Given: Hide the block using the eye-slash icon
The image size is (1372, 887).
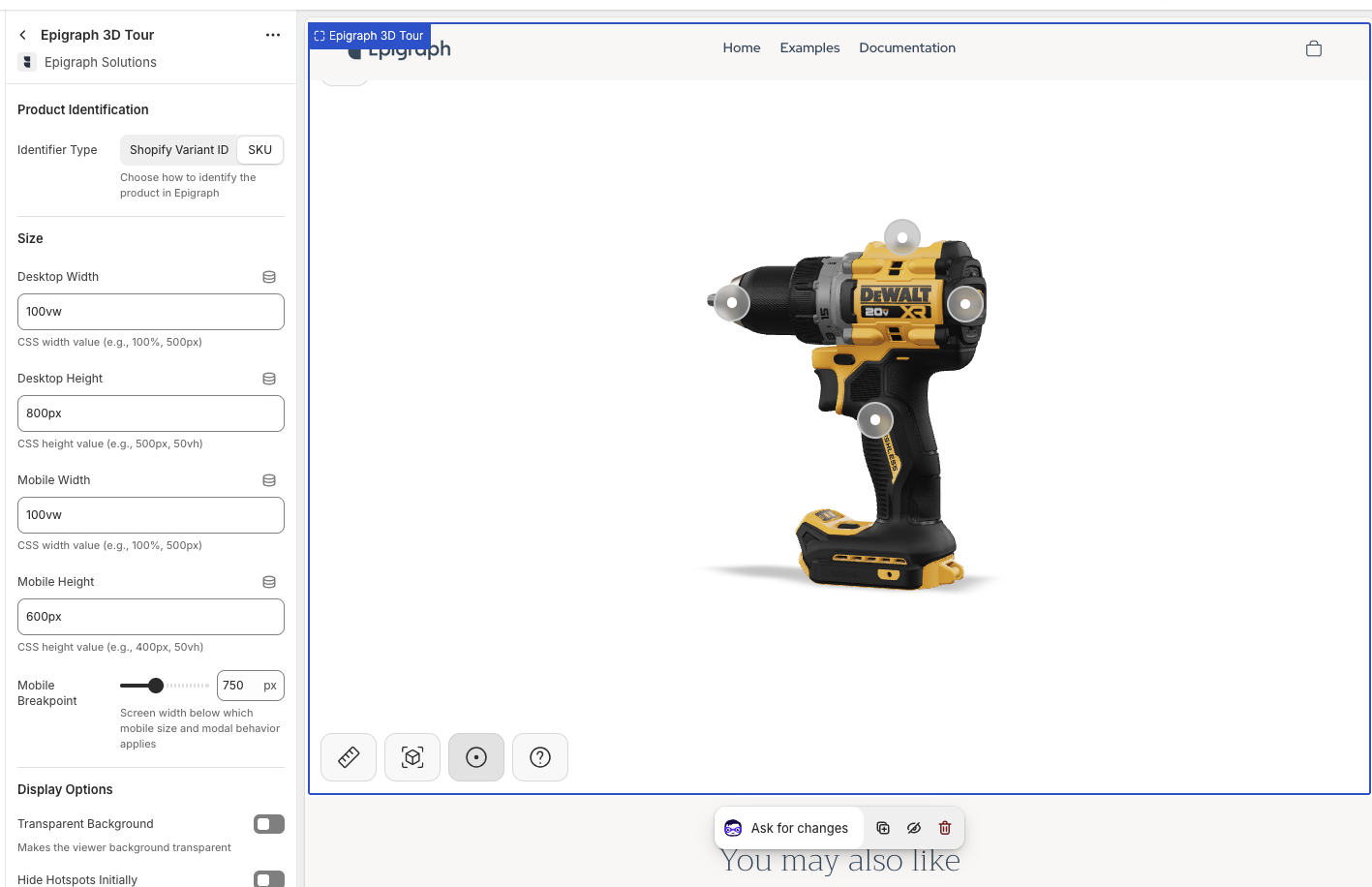Looking at the screenshot, I should click(x=913, y=828).
